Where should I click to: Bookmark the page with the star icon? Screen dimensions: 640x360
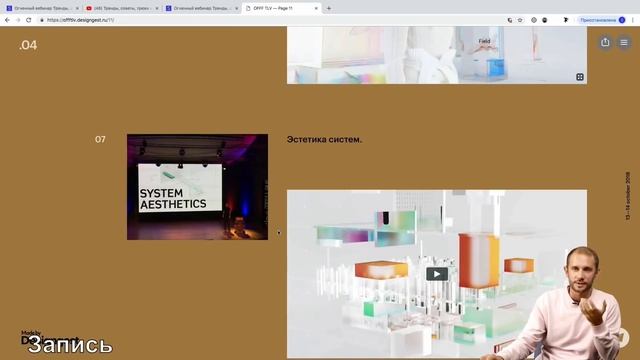pyautogui.click(x=520, y=20)
